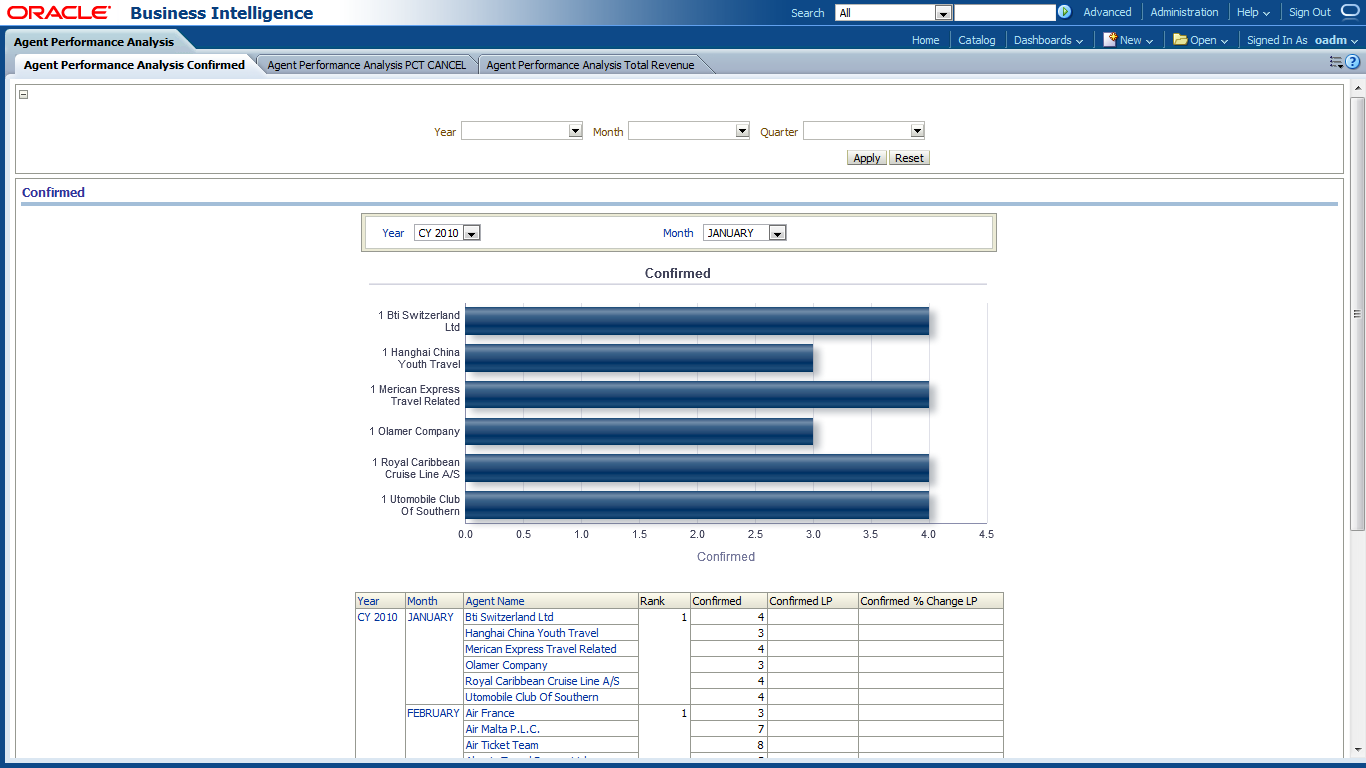1366x768 pixels.
Task: Click the Oracle oval logo icon
Action: pos(1350,12)
